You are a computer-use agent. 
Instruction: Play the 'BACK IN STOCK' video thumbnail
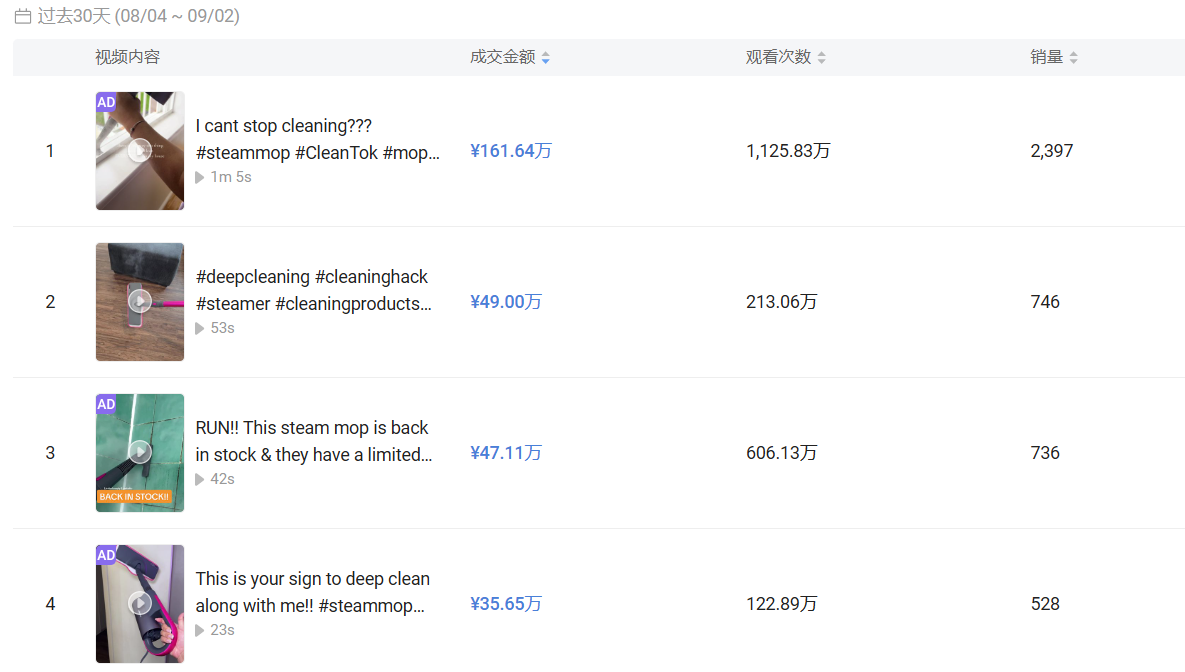pos(140,452)
